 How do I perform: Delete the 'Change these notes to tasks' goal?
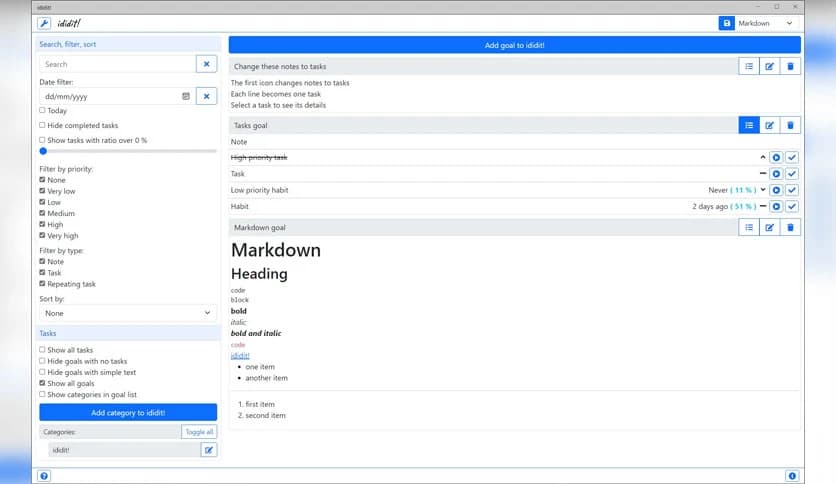pos(790,67)
